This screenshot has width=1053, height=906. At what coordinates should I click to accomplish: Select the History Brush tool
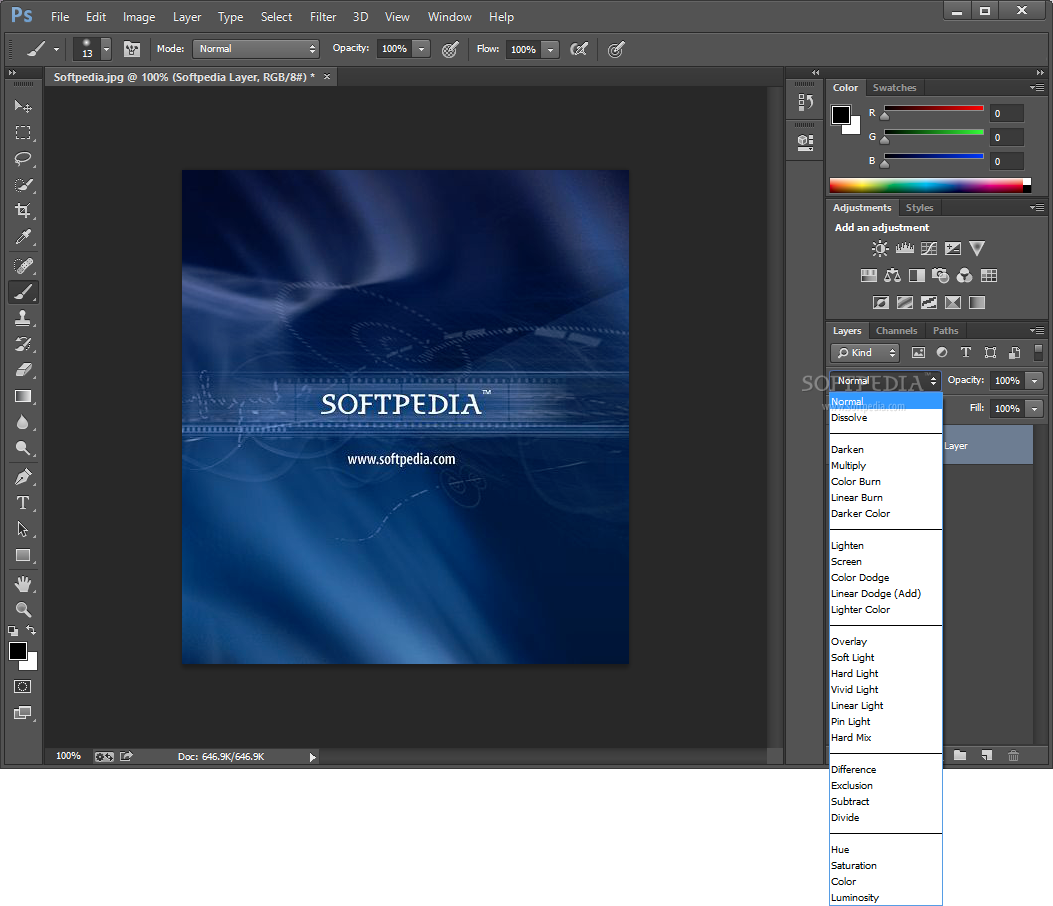(x=23, y=344)
